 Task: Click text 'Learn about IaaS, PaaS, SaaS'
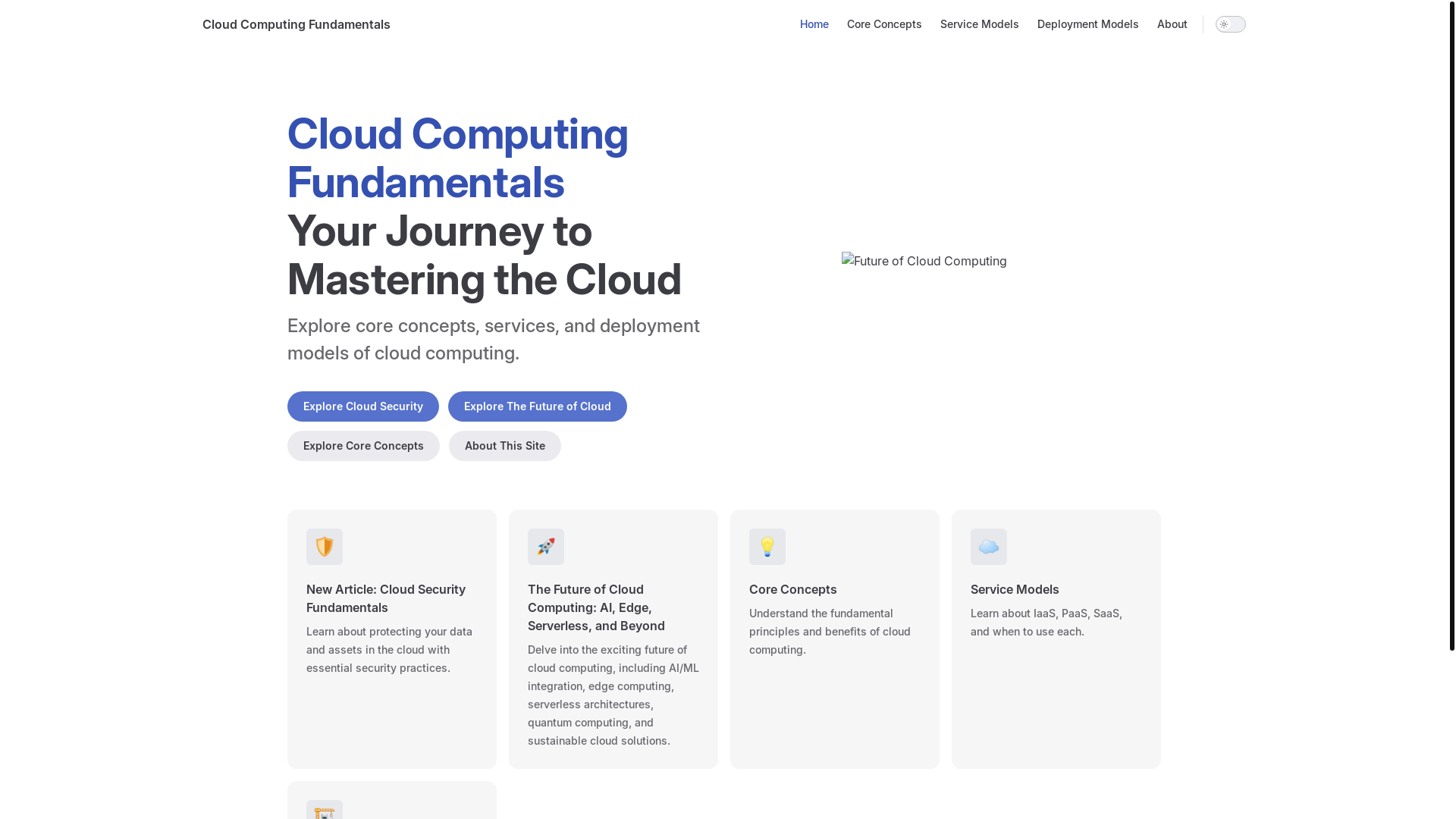click(1046, 623)
